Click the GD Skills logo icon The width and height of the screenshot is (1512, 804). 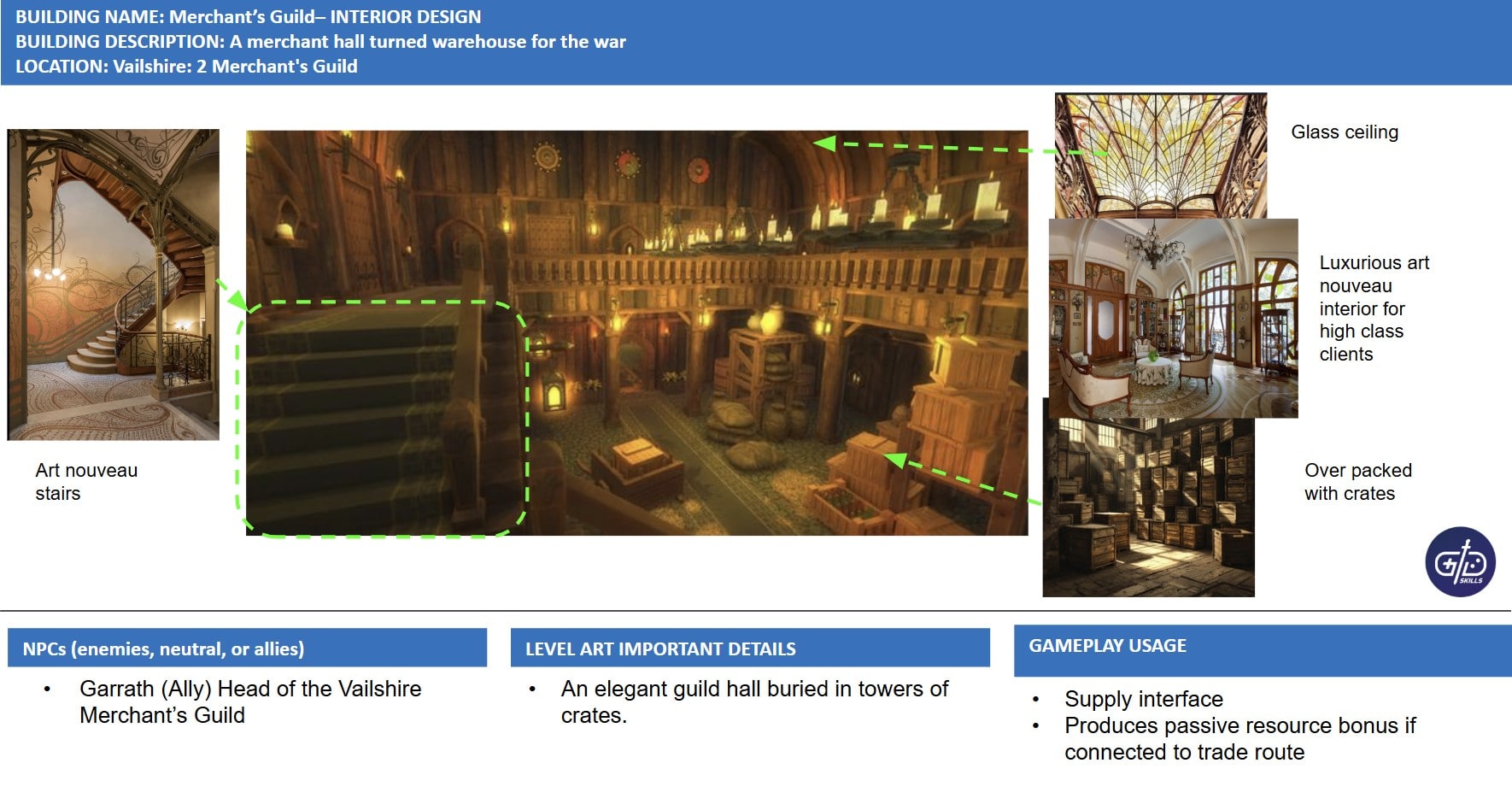click(x=1460, y=561)
